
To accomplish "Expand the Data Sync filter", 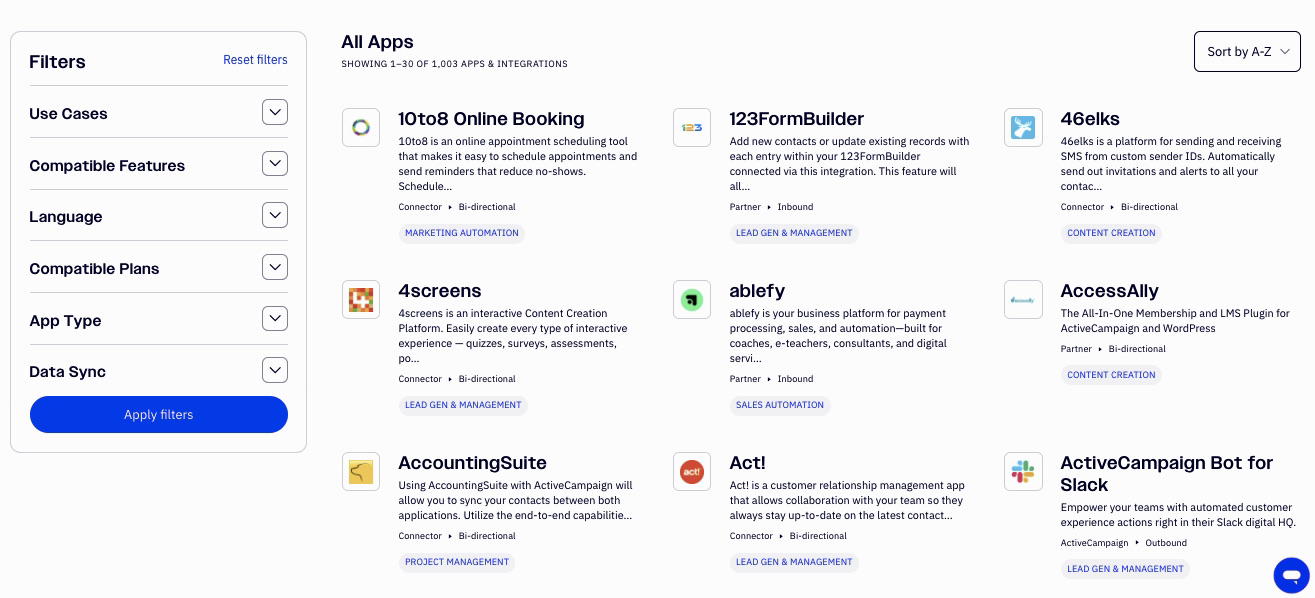I will 275,370.
